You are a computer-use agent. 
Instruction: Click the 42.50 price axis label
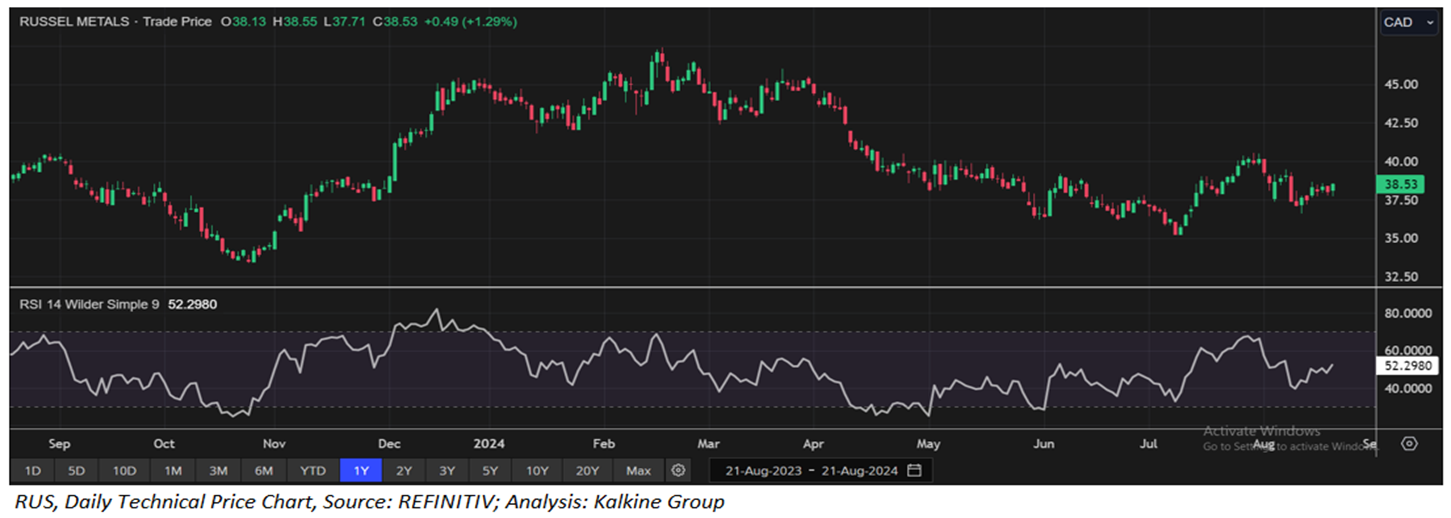coord(1401,123)
